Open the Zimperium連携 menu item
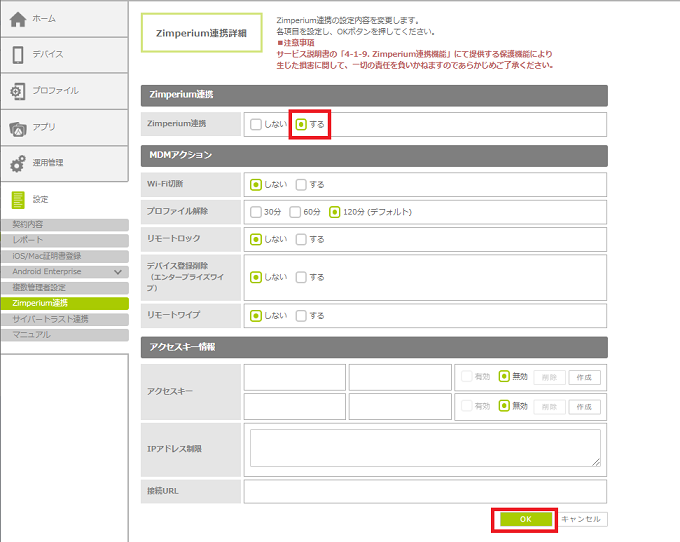 click(x=40, y=303)
